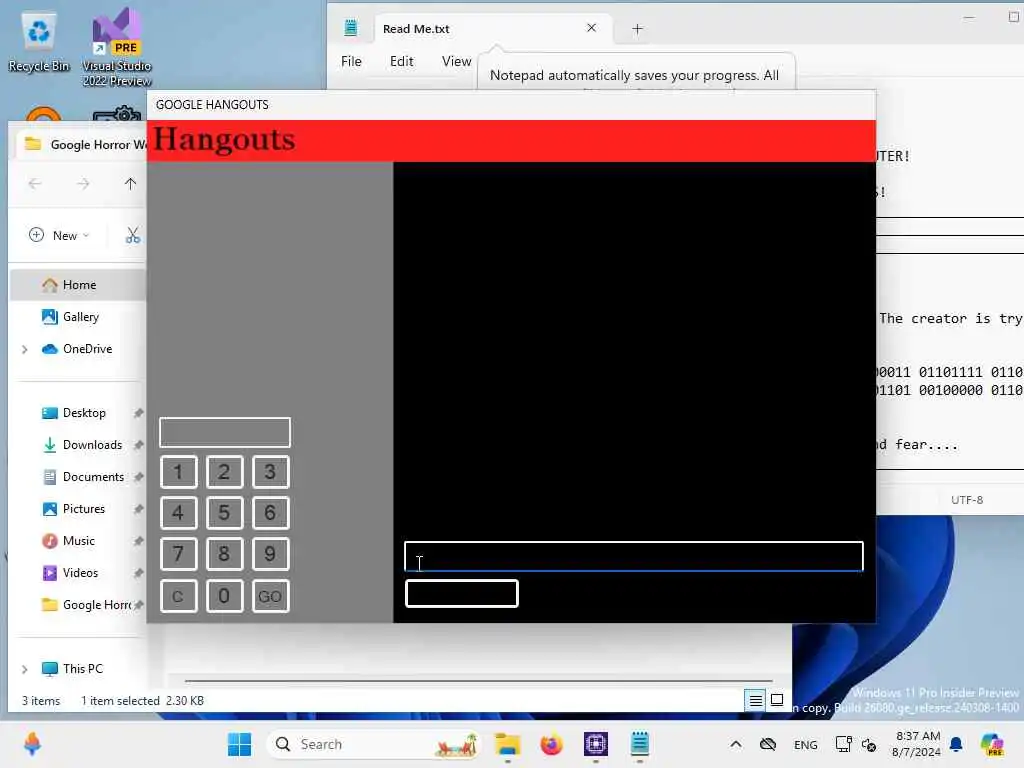This screenshot has width=1024, height=768.
Task: Launch Firefox from the taskbar
Action: click(552, 744)
